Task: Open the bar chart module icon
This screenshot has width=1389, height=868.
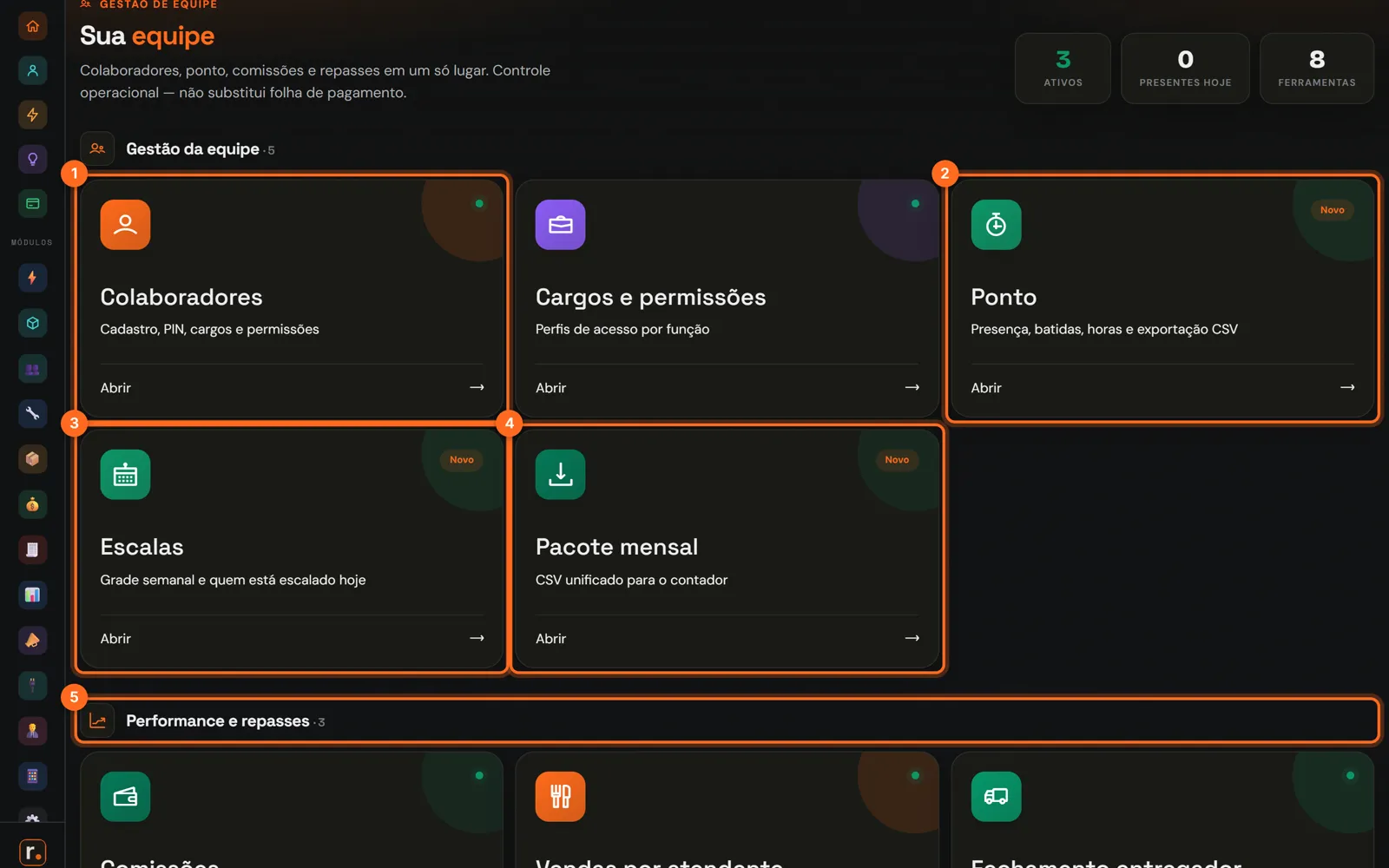Action: pyautogui.click(x=32, y=595)
